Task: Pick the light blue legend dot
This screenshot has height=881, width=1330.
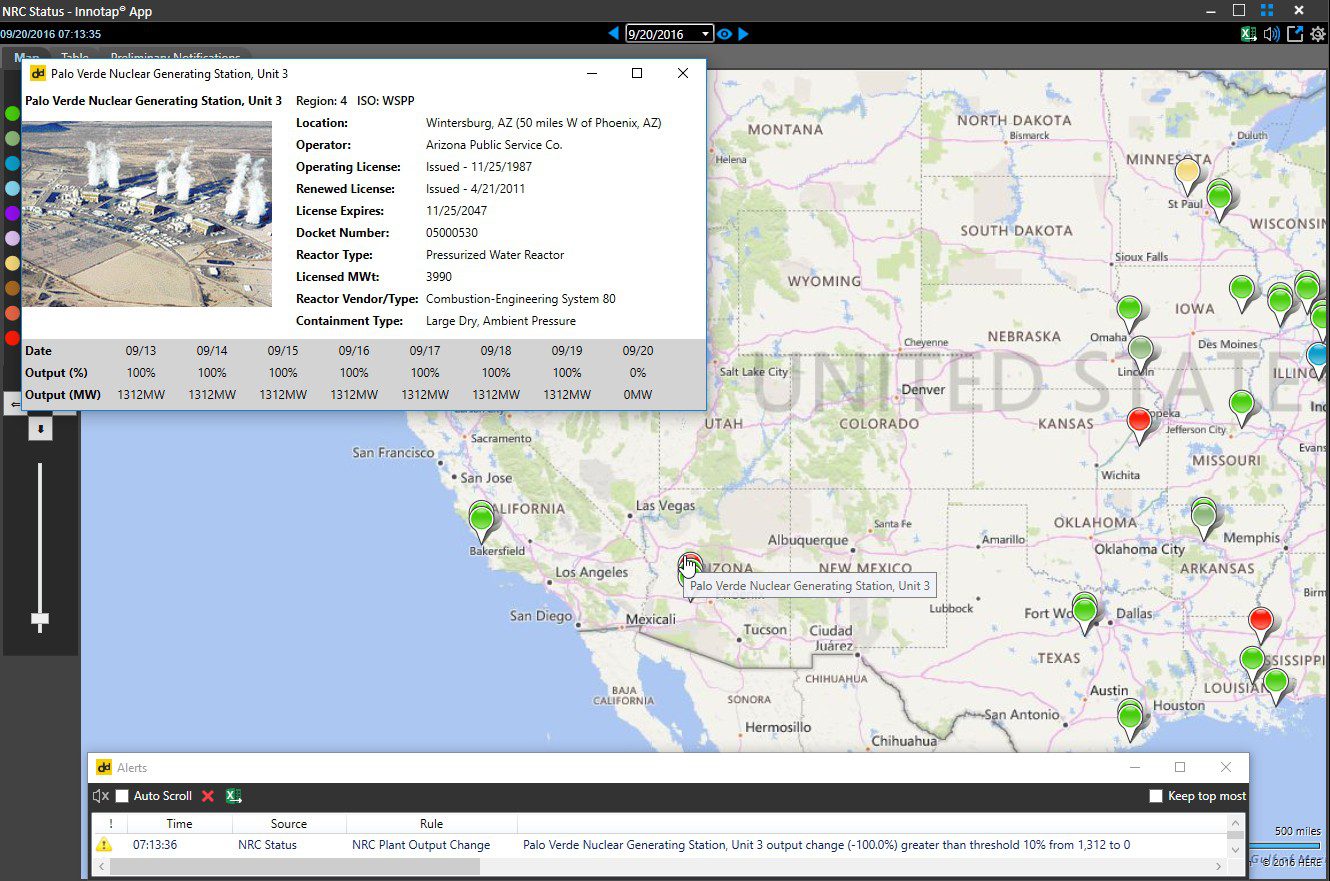Action: (12, 188)
